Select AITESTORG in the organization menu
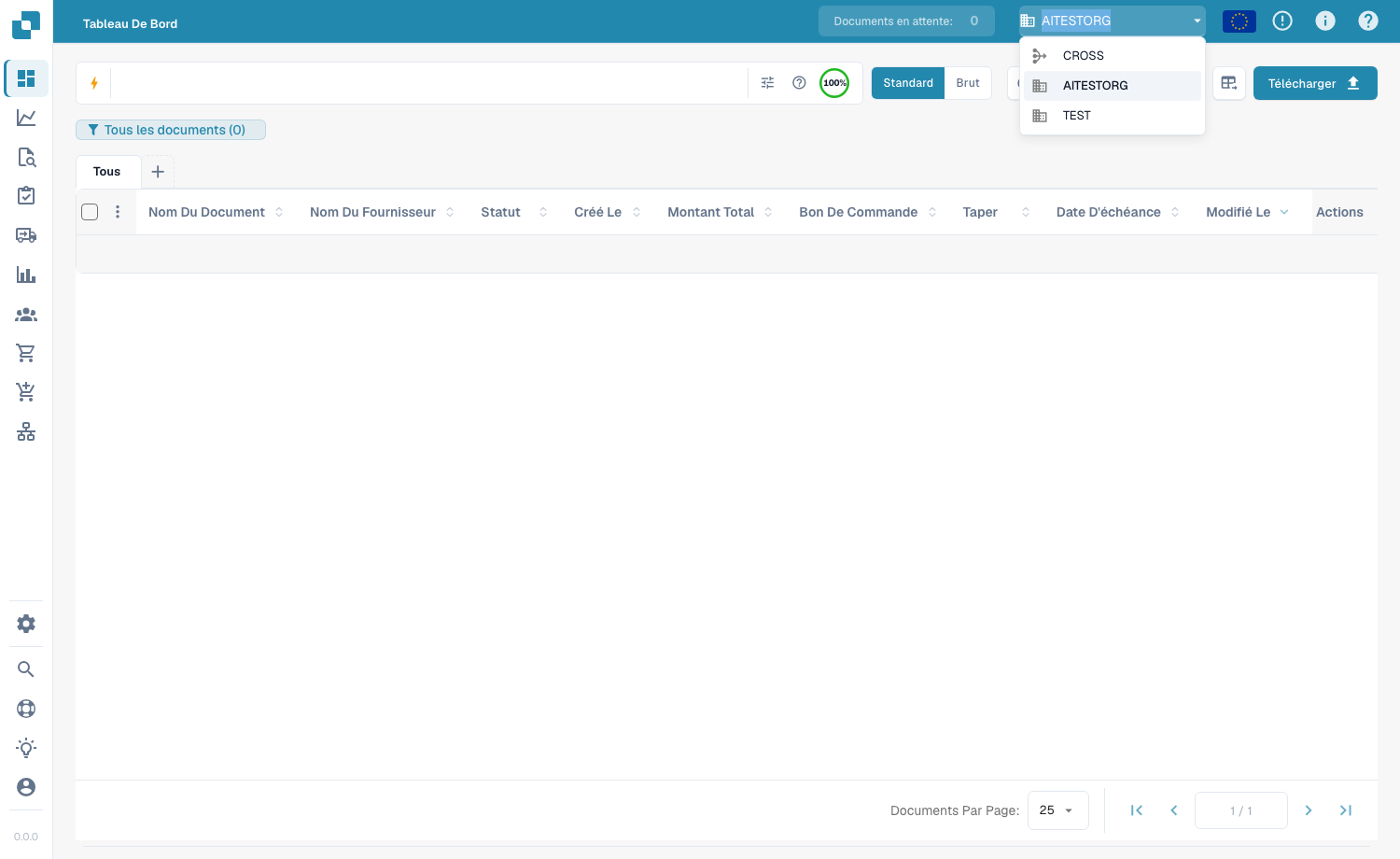Image resolution: width=1400 pixels, height=859 pixels. 1113,86
